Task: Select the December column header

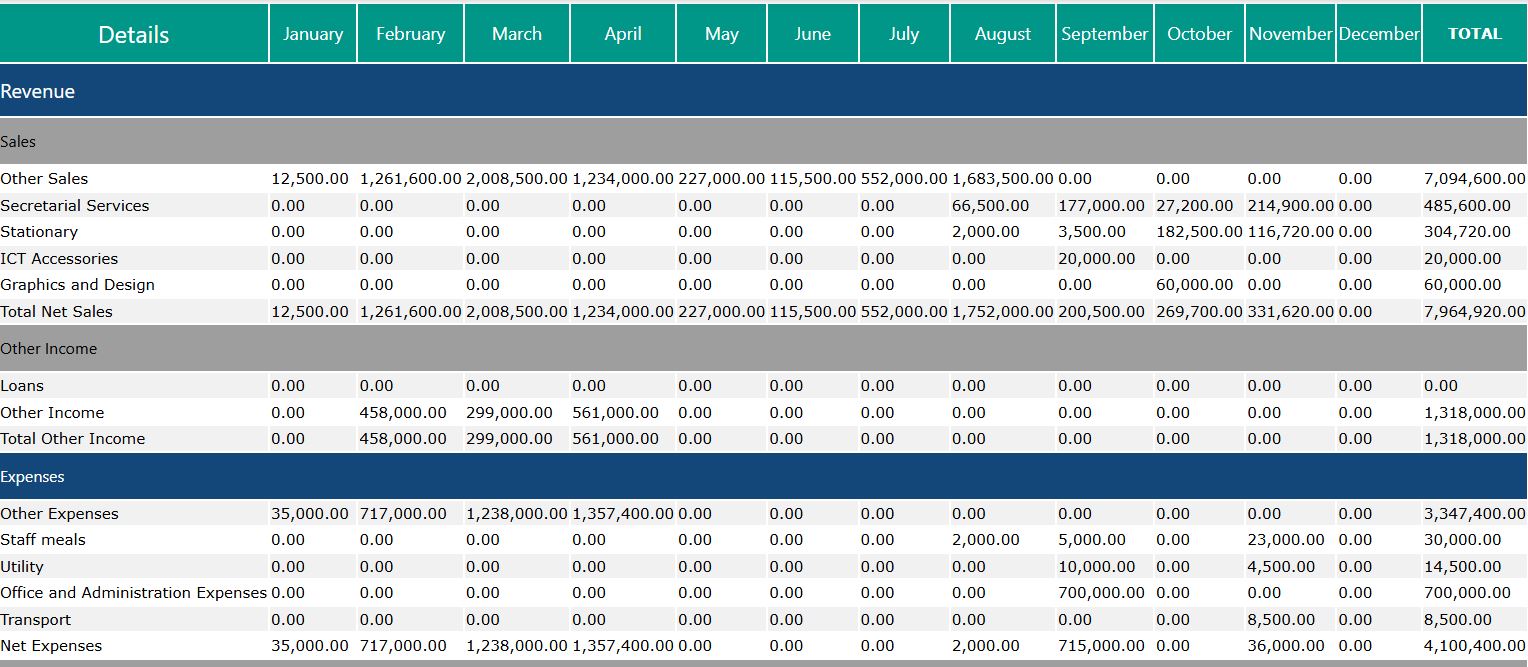Action: pos(1378,33)
